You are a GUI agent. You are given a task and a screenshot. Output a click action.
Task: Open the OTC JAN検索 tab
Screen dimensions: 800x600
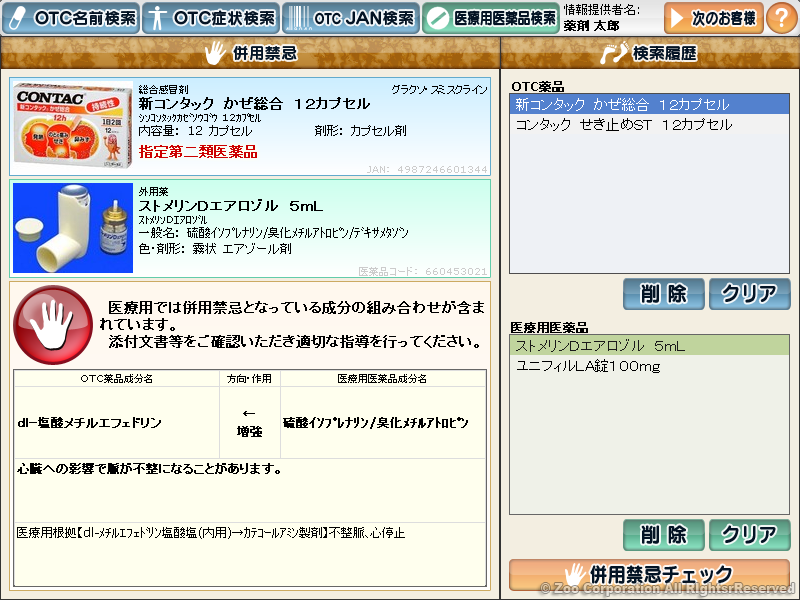[x=351, y=18]
